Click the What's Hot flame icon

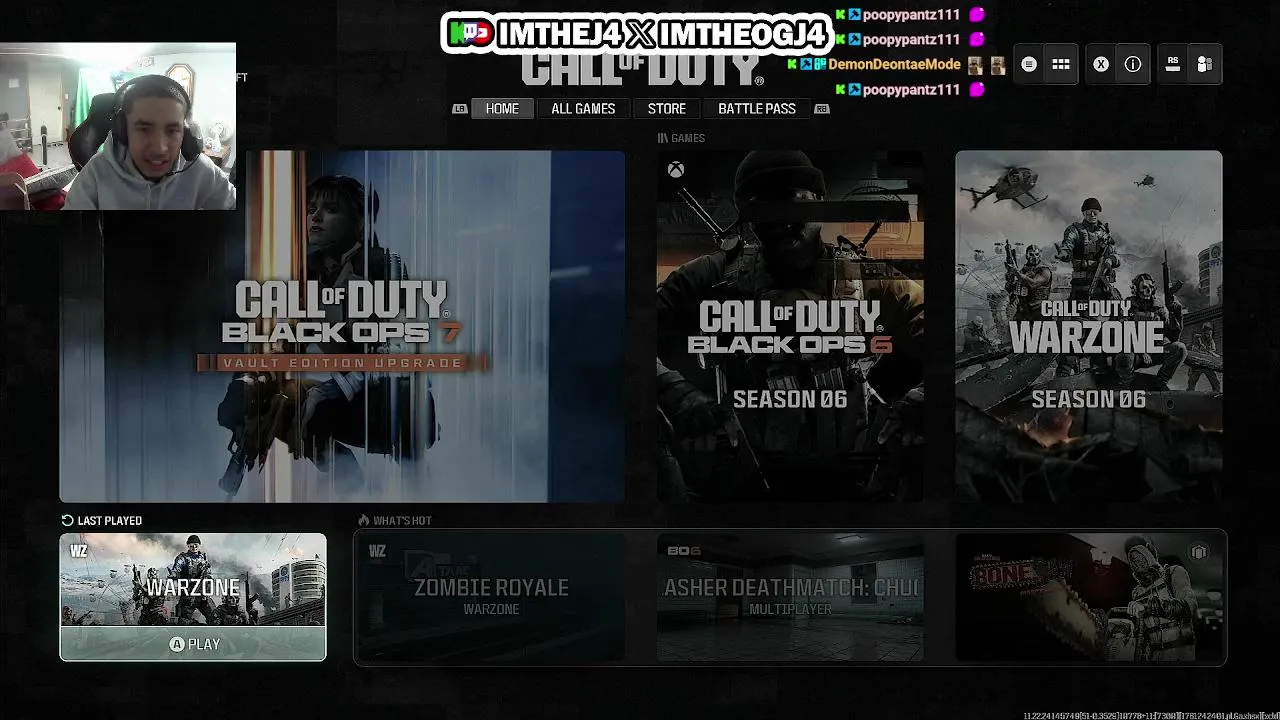tap(364, 520)
